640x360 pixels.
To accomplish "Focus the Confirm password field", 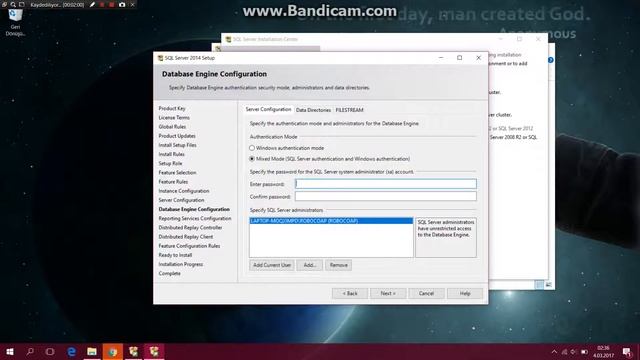I will pyautogui.click(x=386, y=196).
